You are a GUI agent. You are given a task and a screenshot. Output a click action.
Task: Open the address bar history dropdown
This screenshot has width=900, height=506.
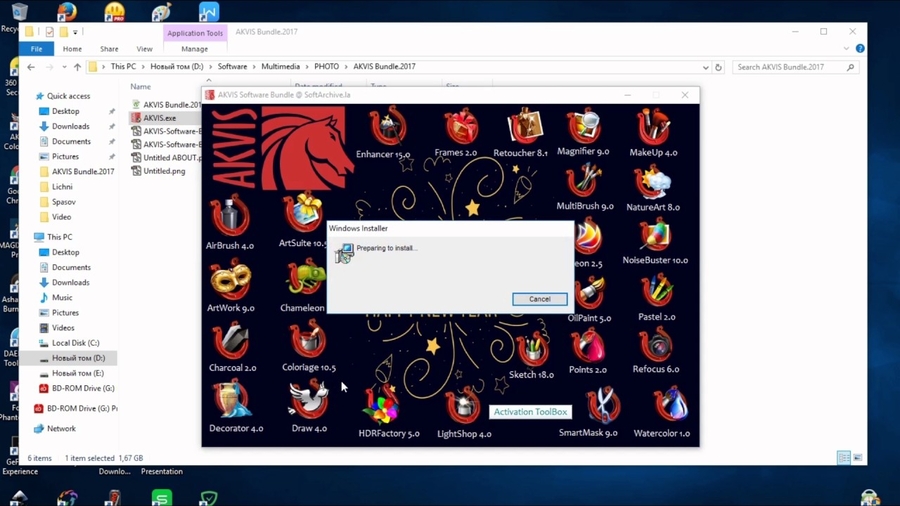pyautogui.click(x=705, y=67)
